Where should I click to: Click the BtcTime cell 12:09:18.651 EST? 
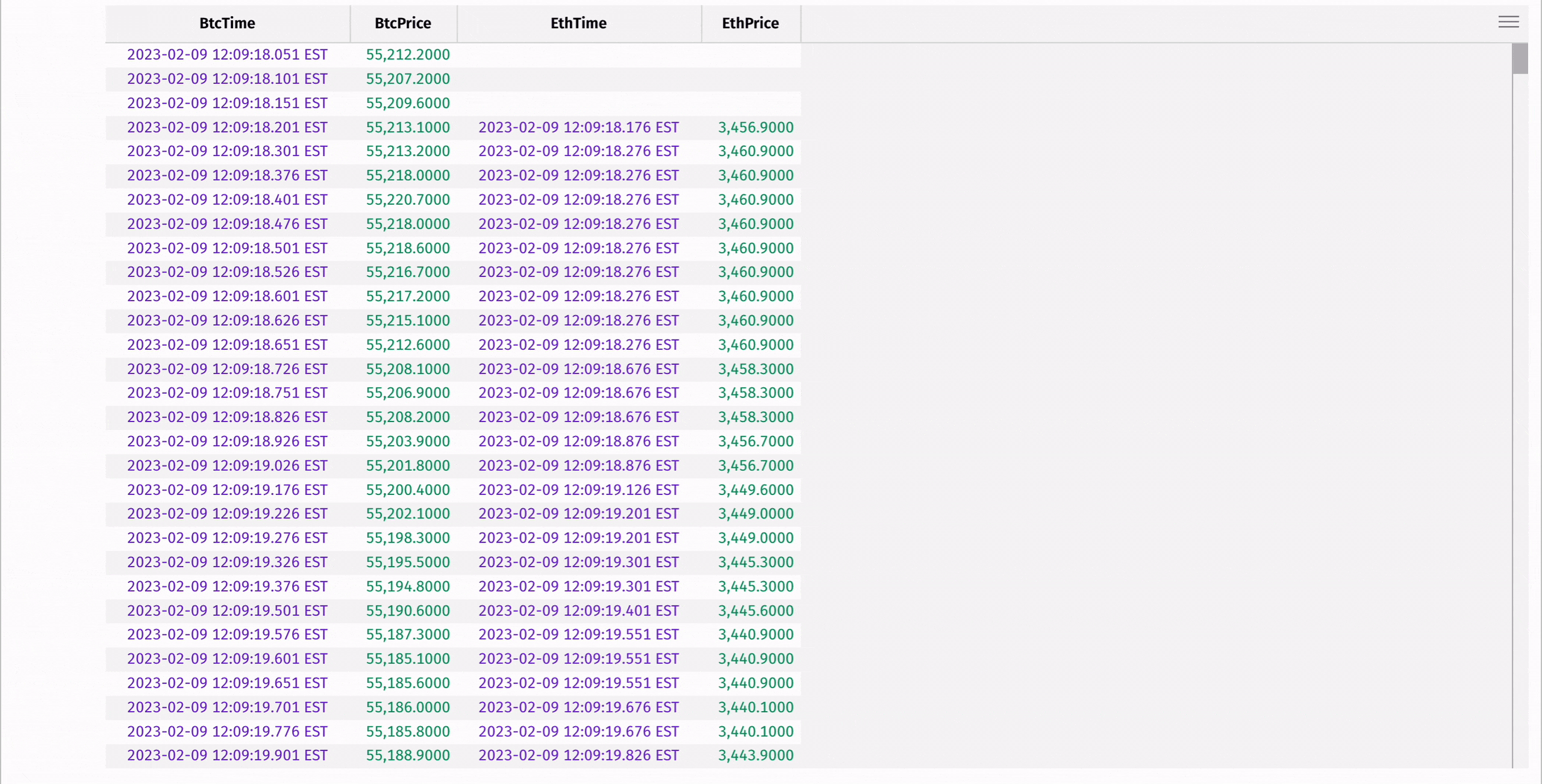tap(227, 344)
